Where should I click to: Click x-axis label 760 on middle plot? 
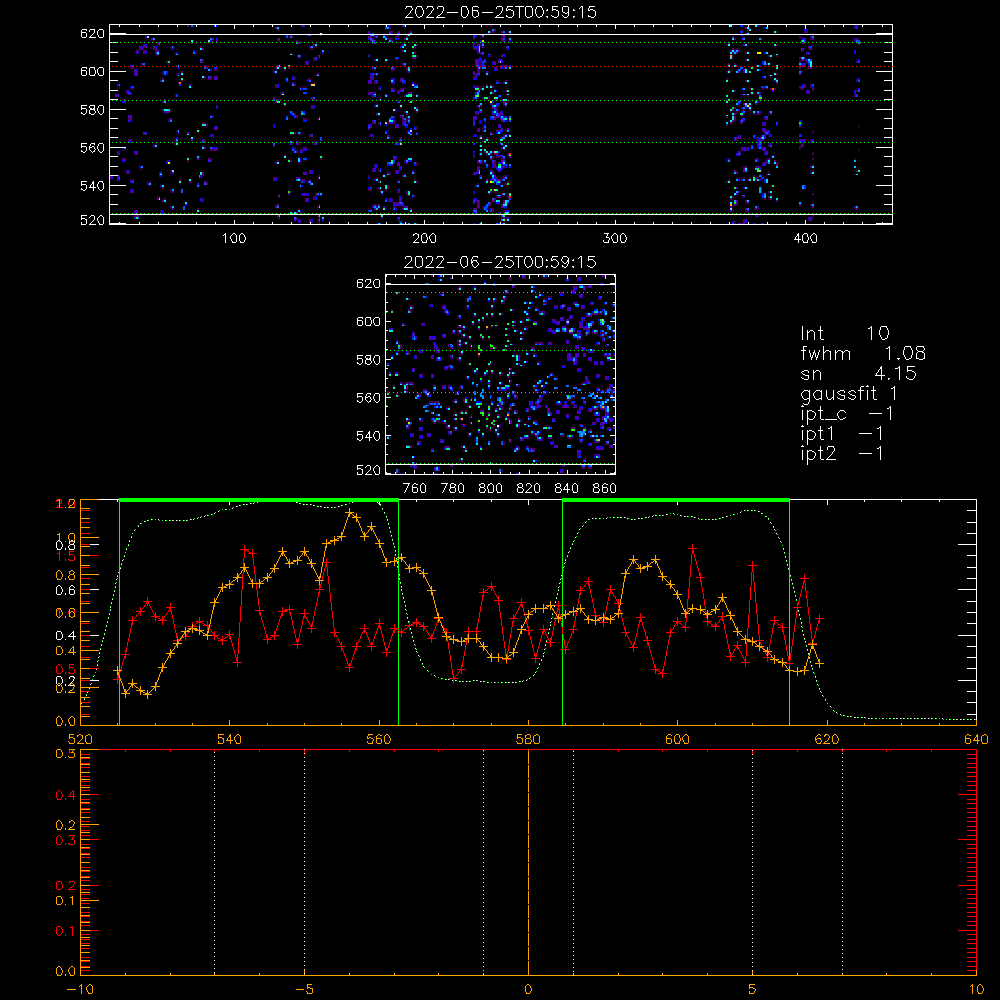[415, 489]
